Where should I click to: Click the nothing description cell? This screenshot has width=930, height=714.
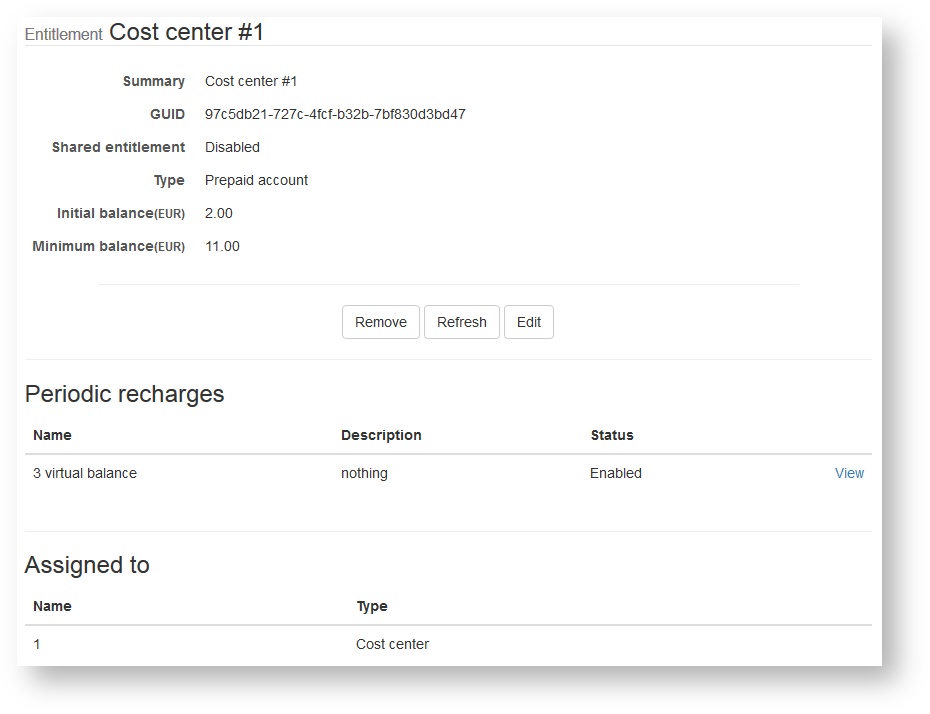tap(364, 473)
